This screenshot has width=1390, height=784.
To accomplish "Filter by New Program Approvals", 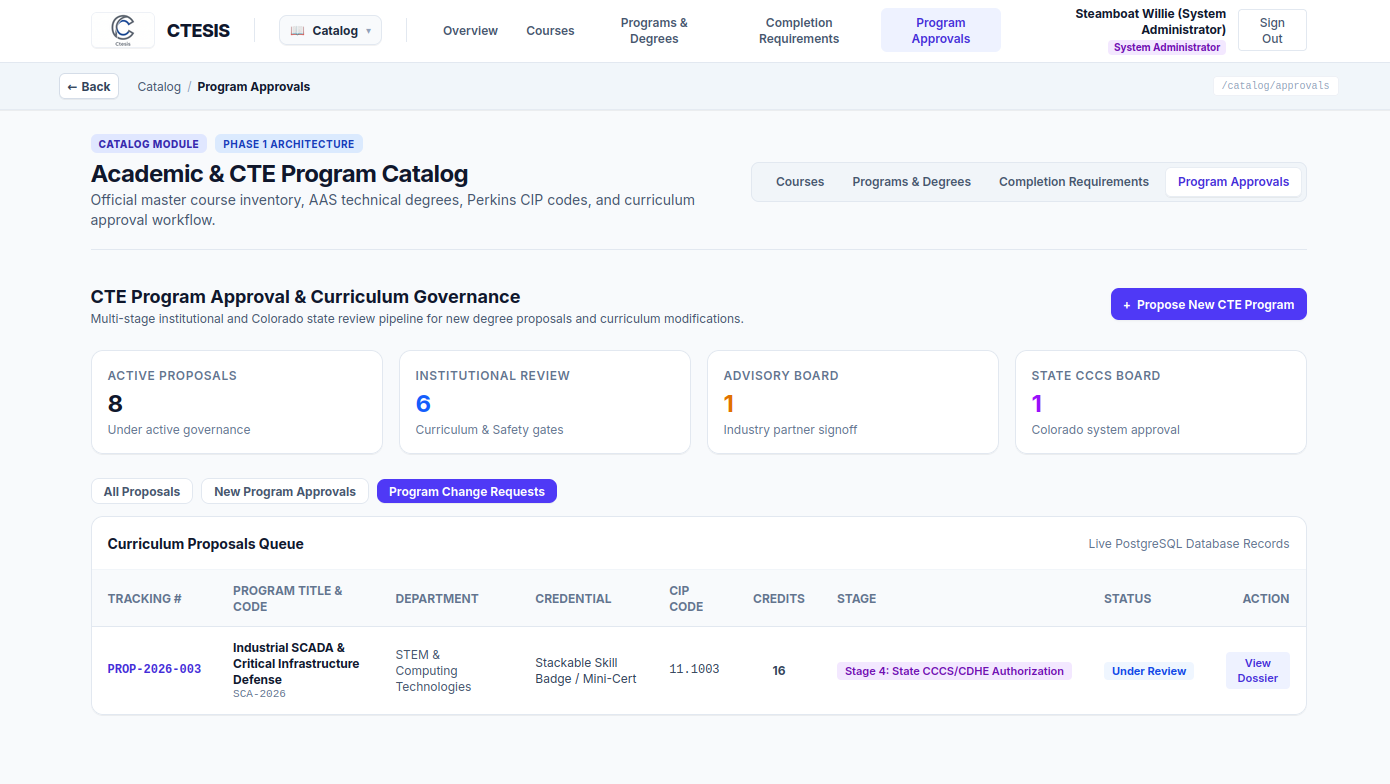I will tap(285, 492).
